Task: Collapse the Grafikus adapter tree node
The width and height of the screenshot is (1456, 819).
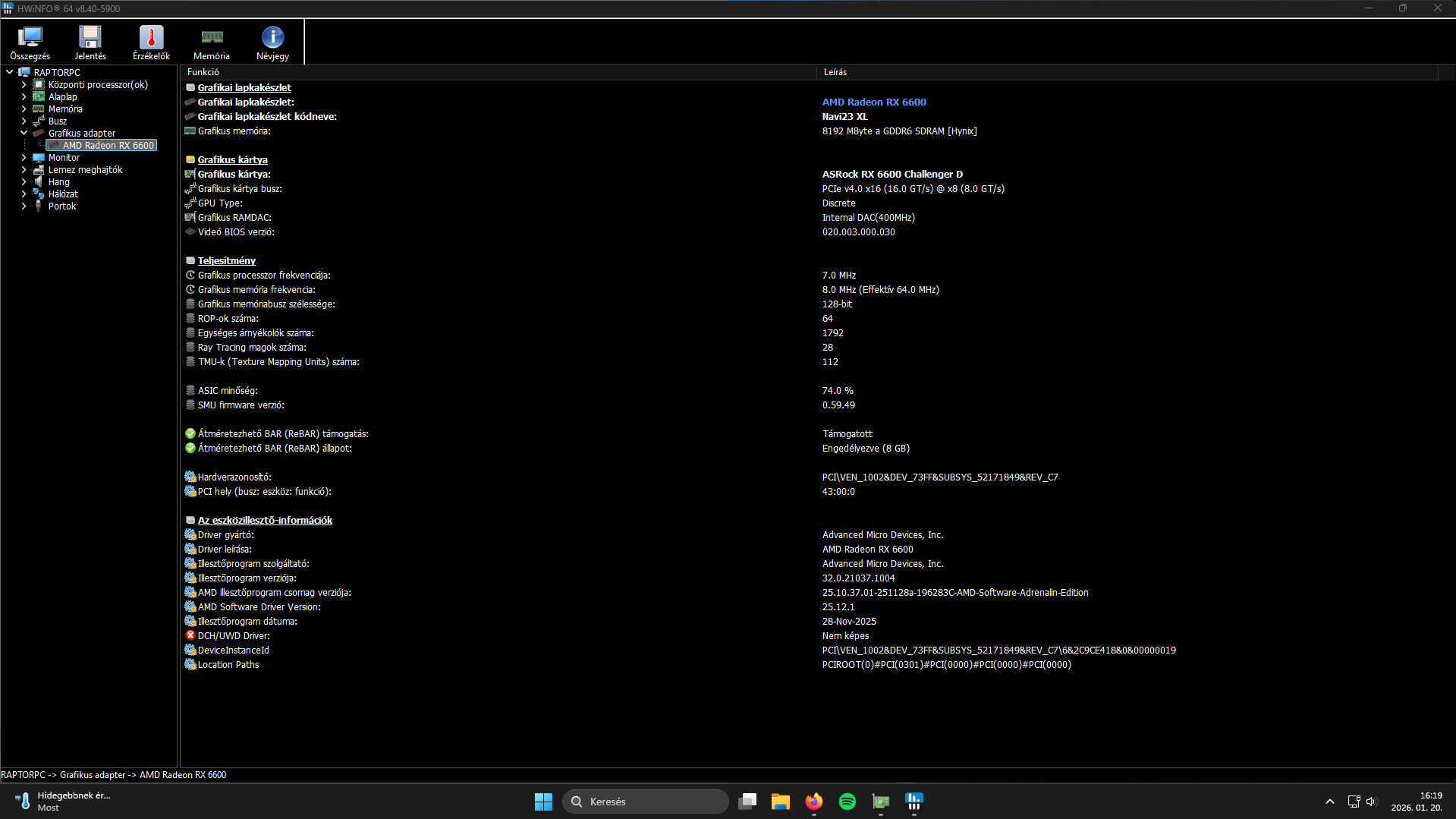Action: pyautogui.click(x=24, y=134)
